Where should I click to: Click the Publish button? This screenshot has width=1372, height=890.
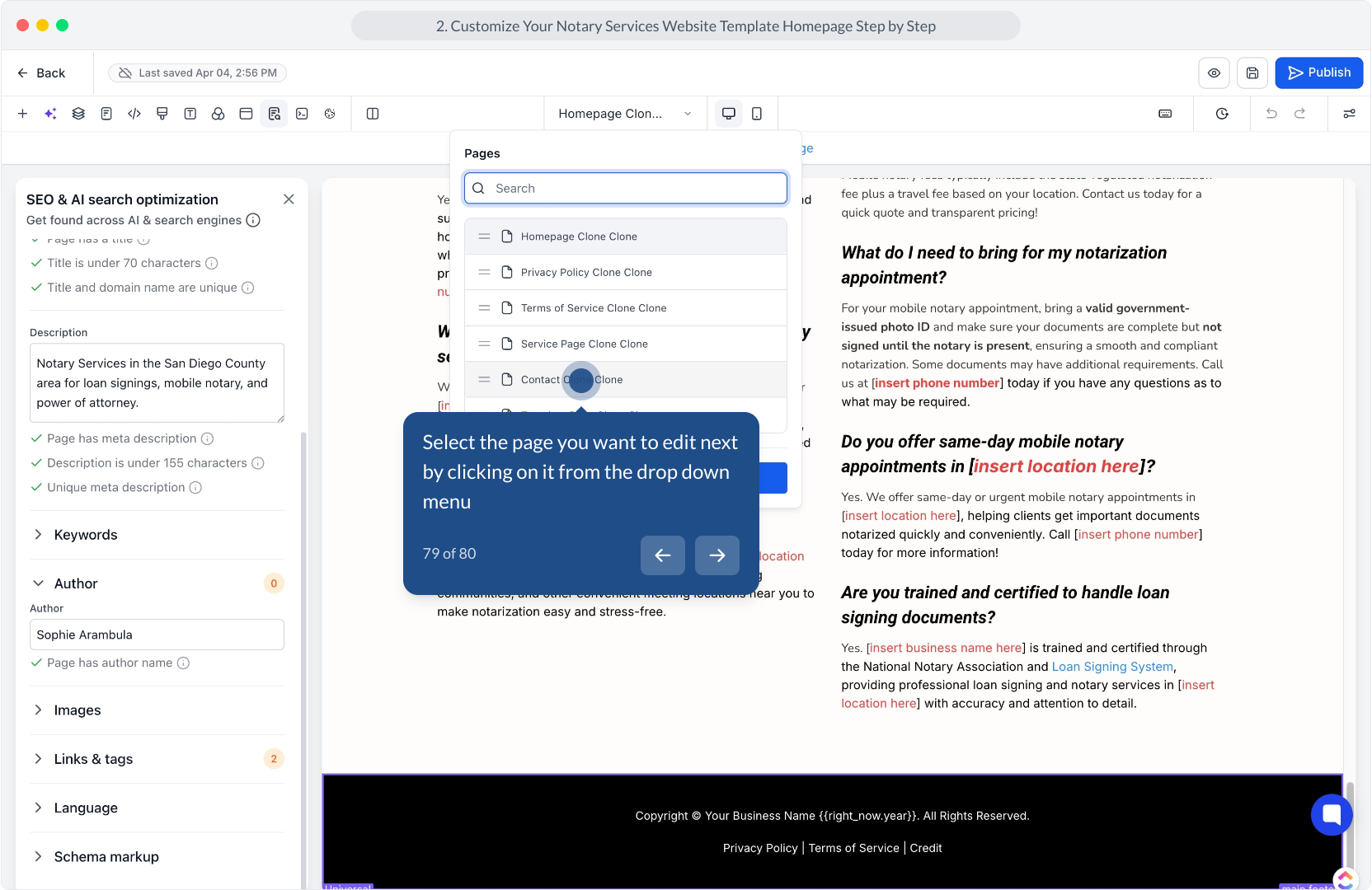(x=1319, y=73)
